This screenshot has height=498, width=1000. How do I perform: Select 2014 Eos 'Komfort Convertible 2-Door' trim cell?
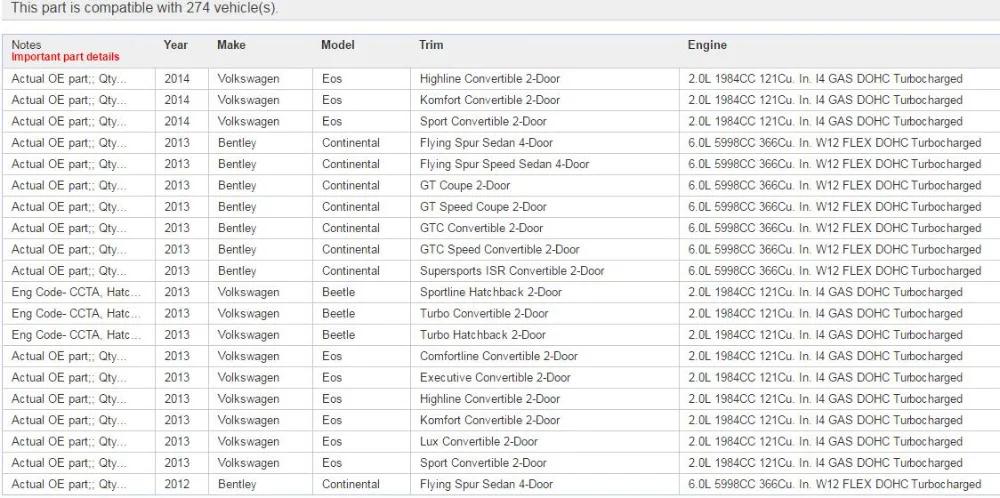point(490,100)
